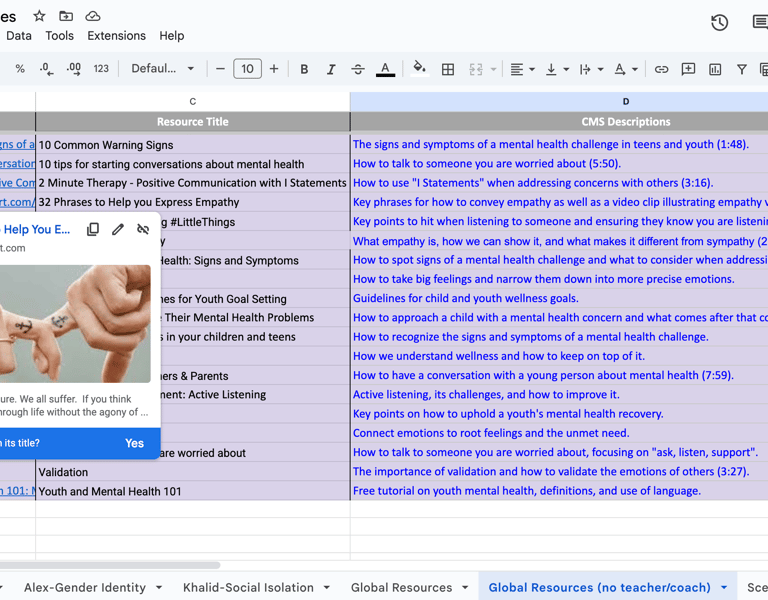This screenshot has width=768, height=600.
Task: Open the Extensions menu
Action: tap(117, 36)
